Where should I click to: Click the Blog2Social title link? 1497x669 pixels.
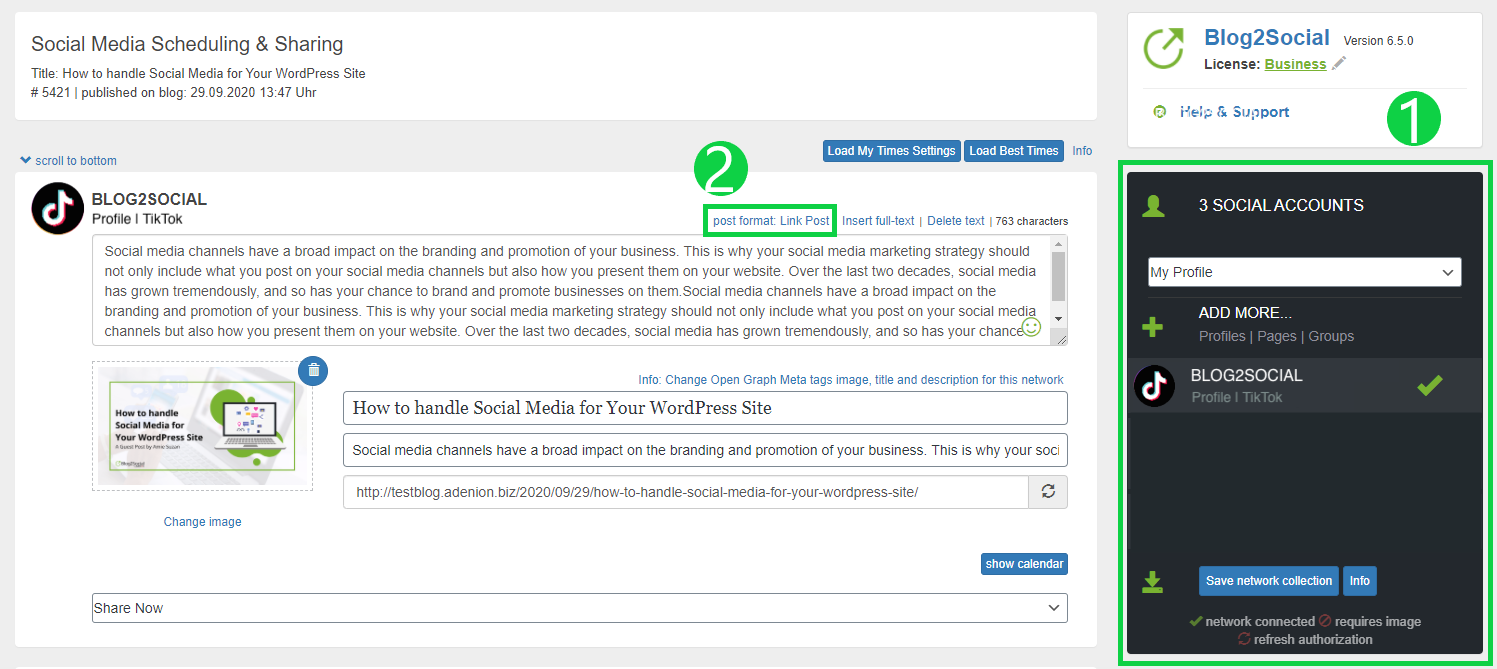1267,38
